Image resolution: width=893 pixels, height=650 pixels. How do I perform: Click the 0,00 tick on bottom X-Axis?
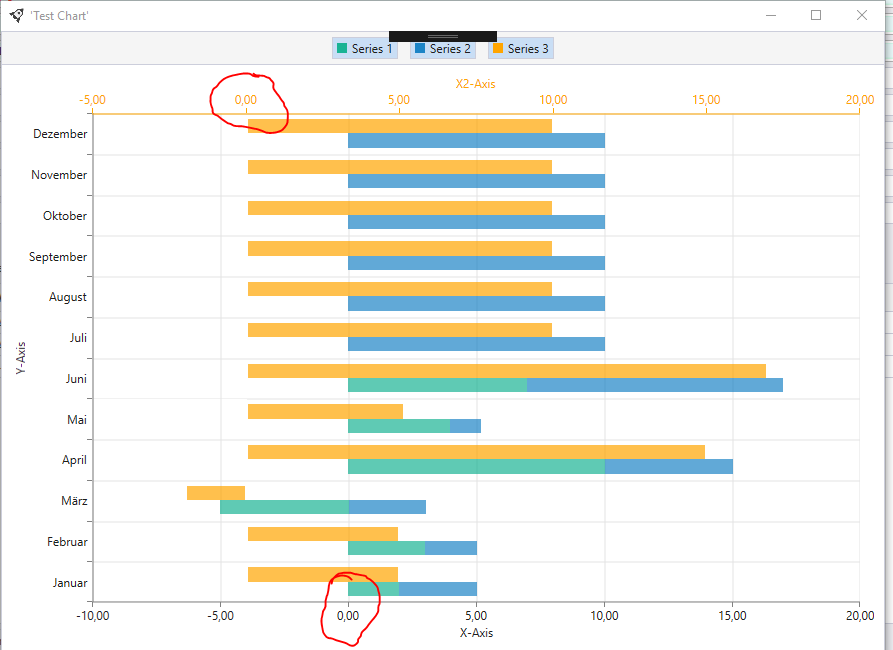(x=348, y=616)
